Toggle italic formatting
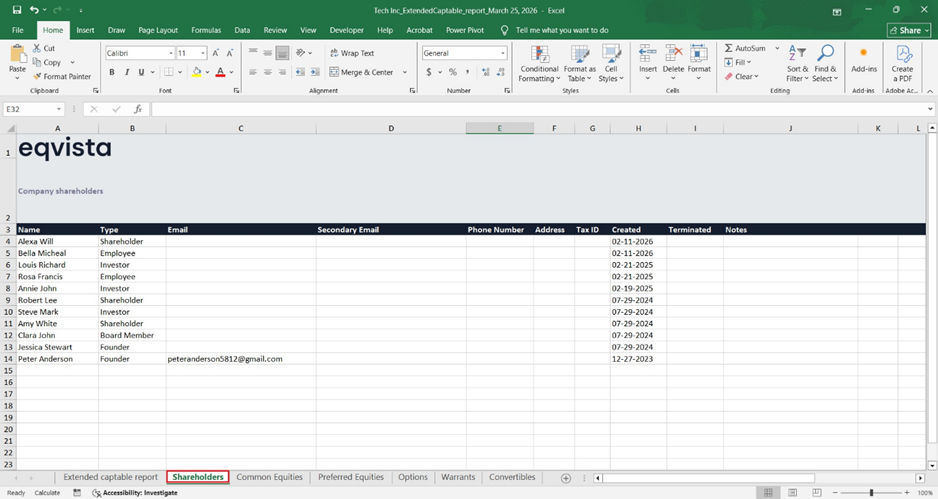Screen dimensions: 938x499 [126, 72]
